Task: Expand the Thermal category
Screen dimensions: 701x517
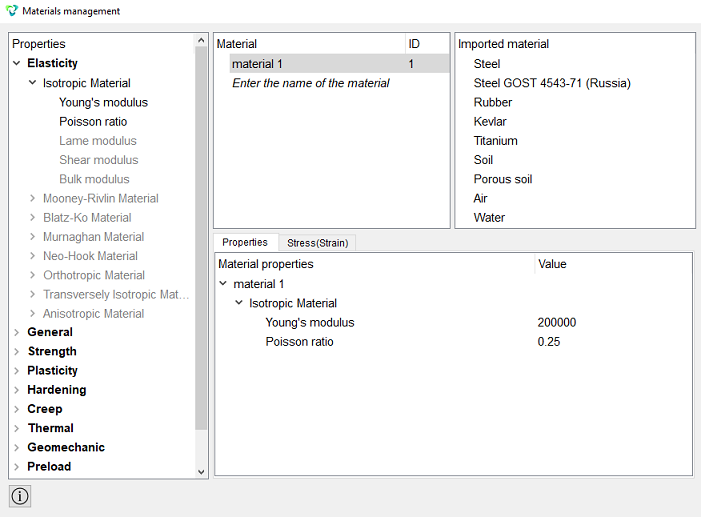Action: 17,428
